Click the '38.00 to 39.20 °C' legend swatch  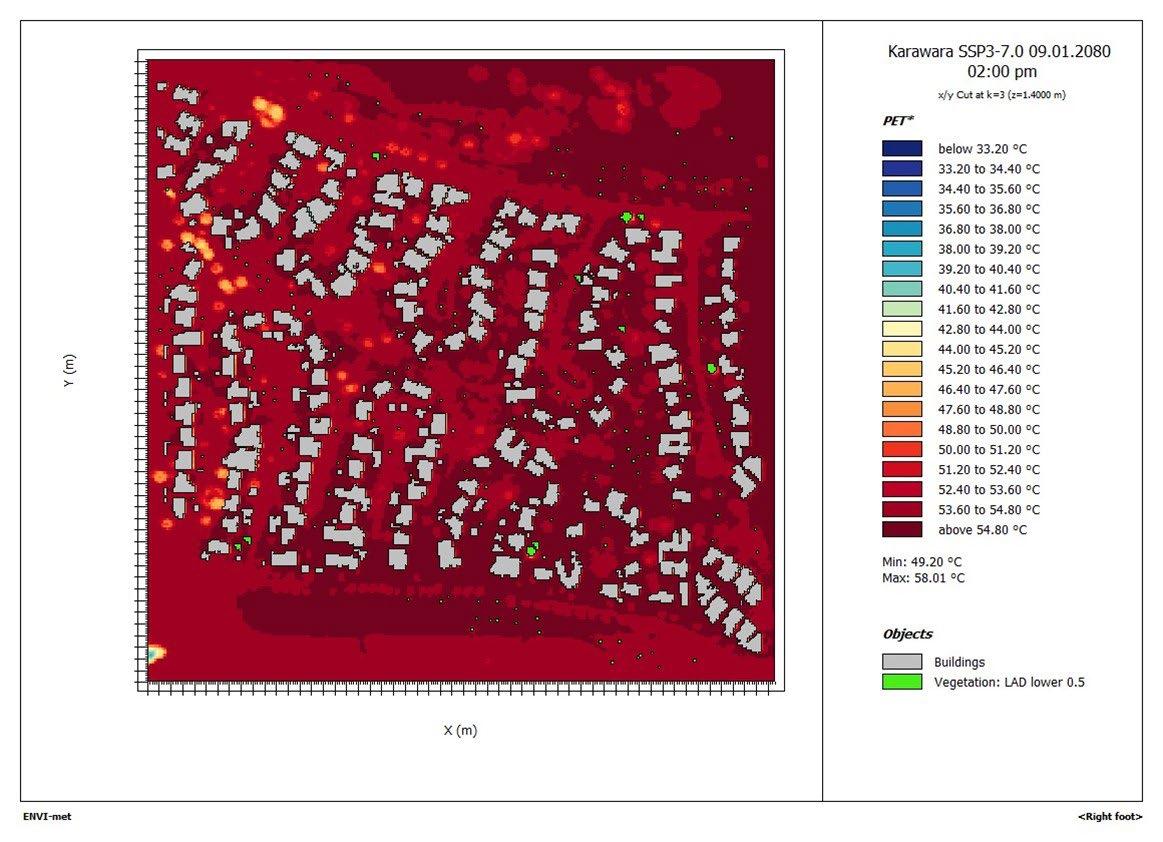coord(902,249)
